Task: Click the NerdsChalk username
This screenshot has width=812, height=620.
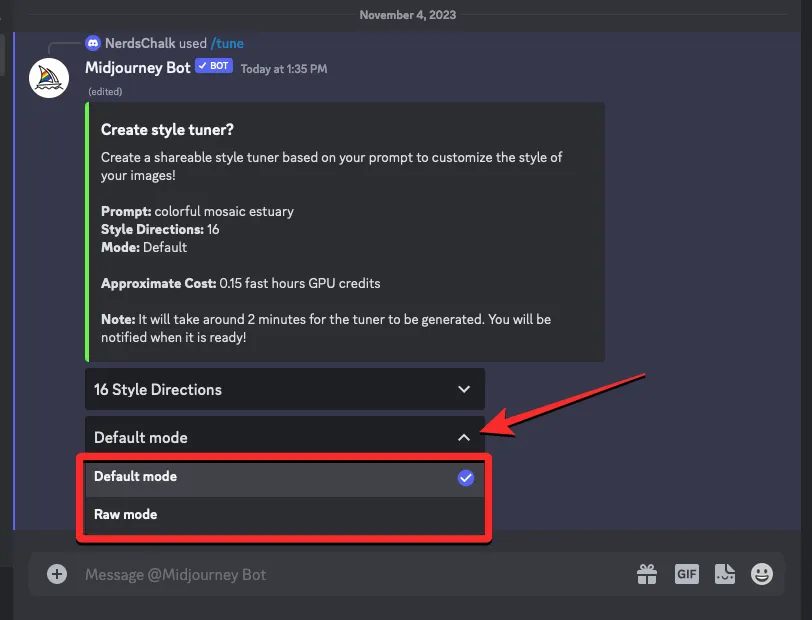Action: tap(140, 44)
